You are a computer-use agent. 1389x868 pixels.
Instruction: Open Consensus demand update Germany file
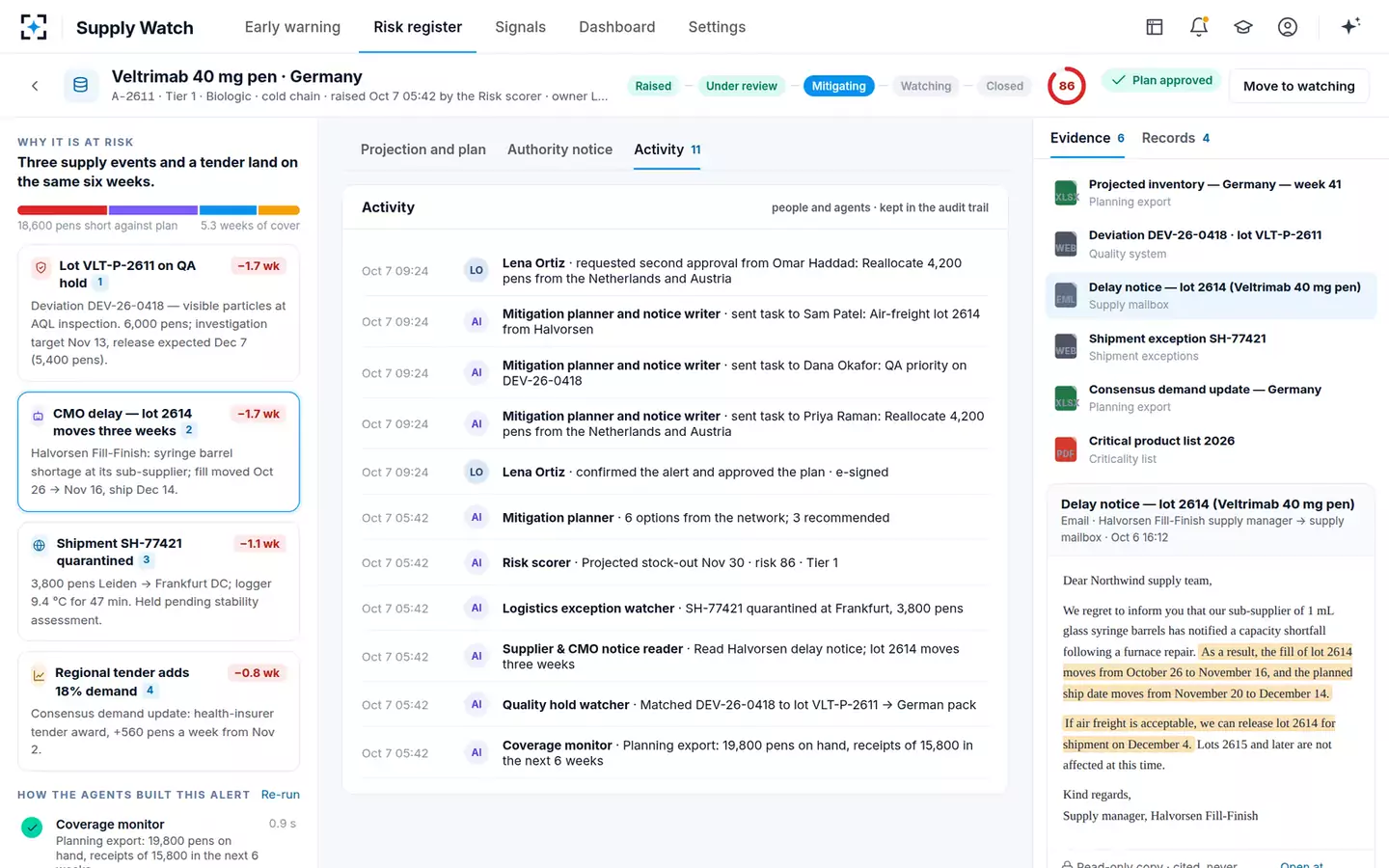[1211, 398]
